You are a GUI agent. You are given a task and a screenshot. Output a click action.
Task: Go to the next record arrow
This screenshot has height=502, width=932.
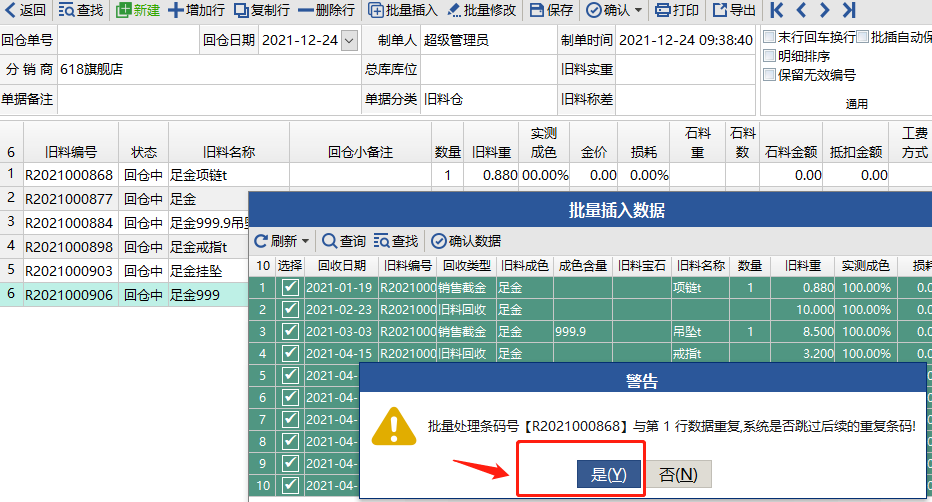tap(824, 10)
